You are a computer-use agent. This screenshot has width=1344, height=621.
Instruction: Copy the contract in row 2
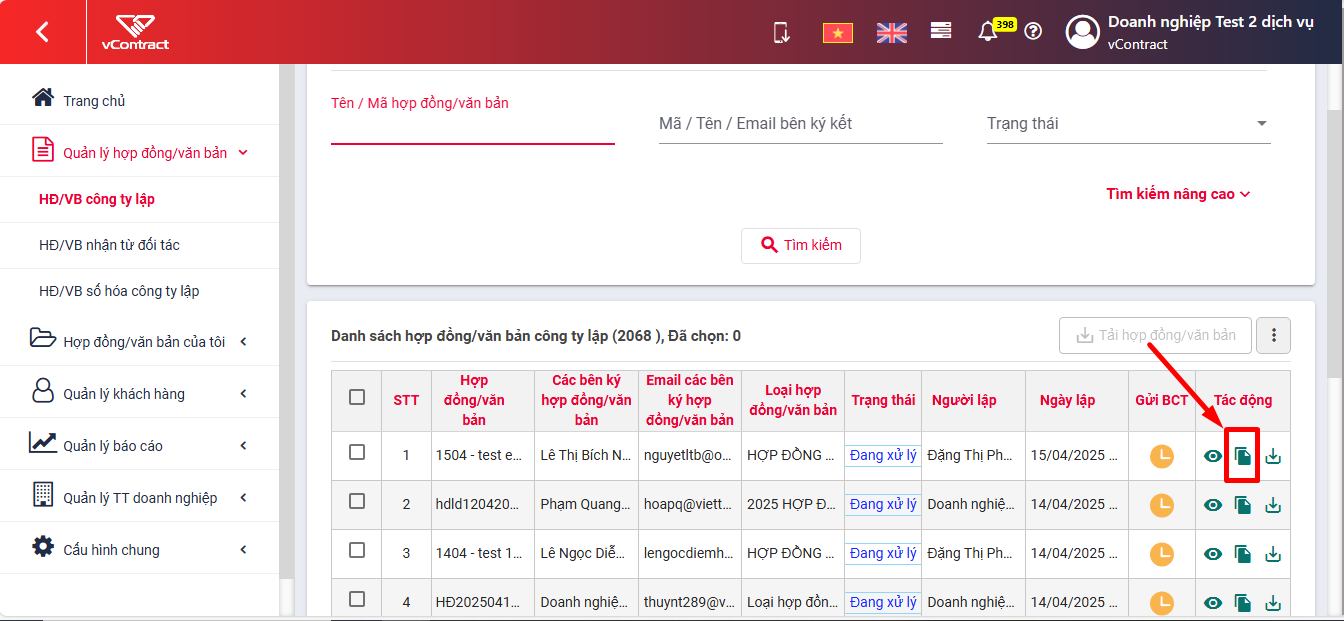point(1242,505)
